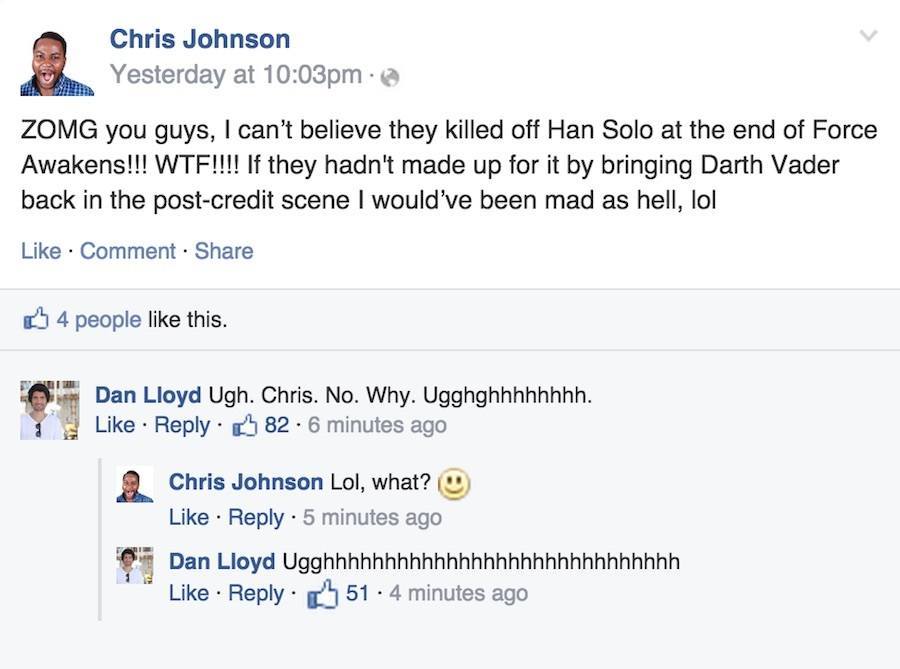
Task: Click Dan Lloyd's comment avatar
Action: click(49, 406)
